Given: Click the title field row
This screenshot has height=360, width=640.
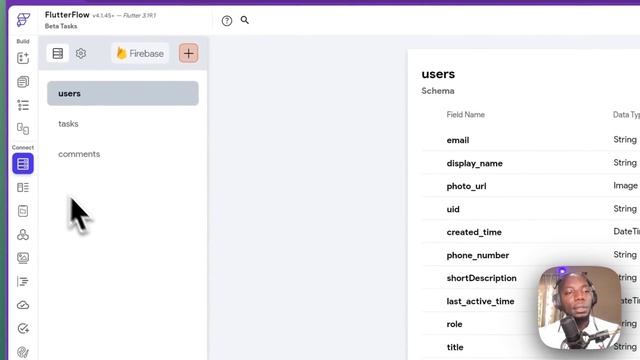Looking at the screenshot, I should 531,347.
